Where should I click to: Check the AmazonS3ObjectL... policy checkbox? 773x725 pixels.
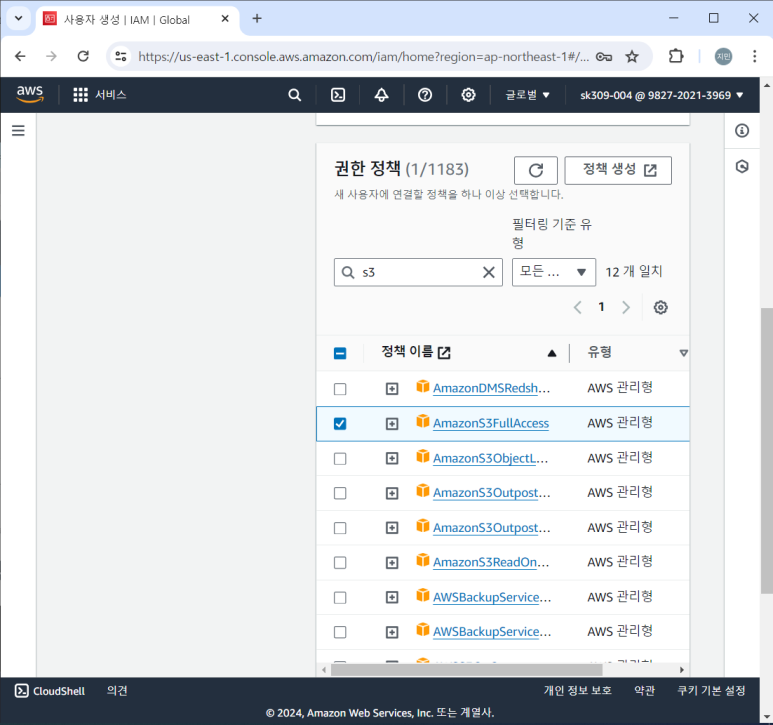click(340, 458)
